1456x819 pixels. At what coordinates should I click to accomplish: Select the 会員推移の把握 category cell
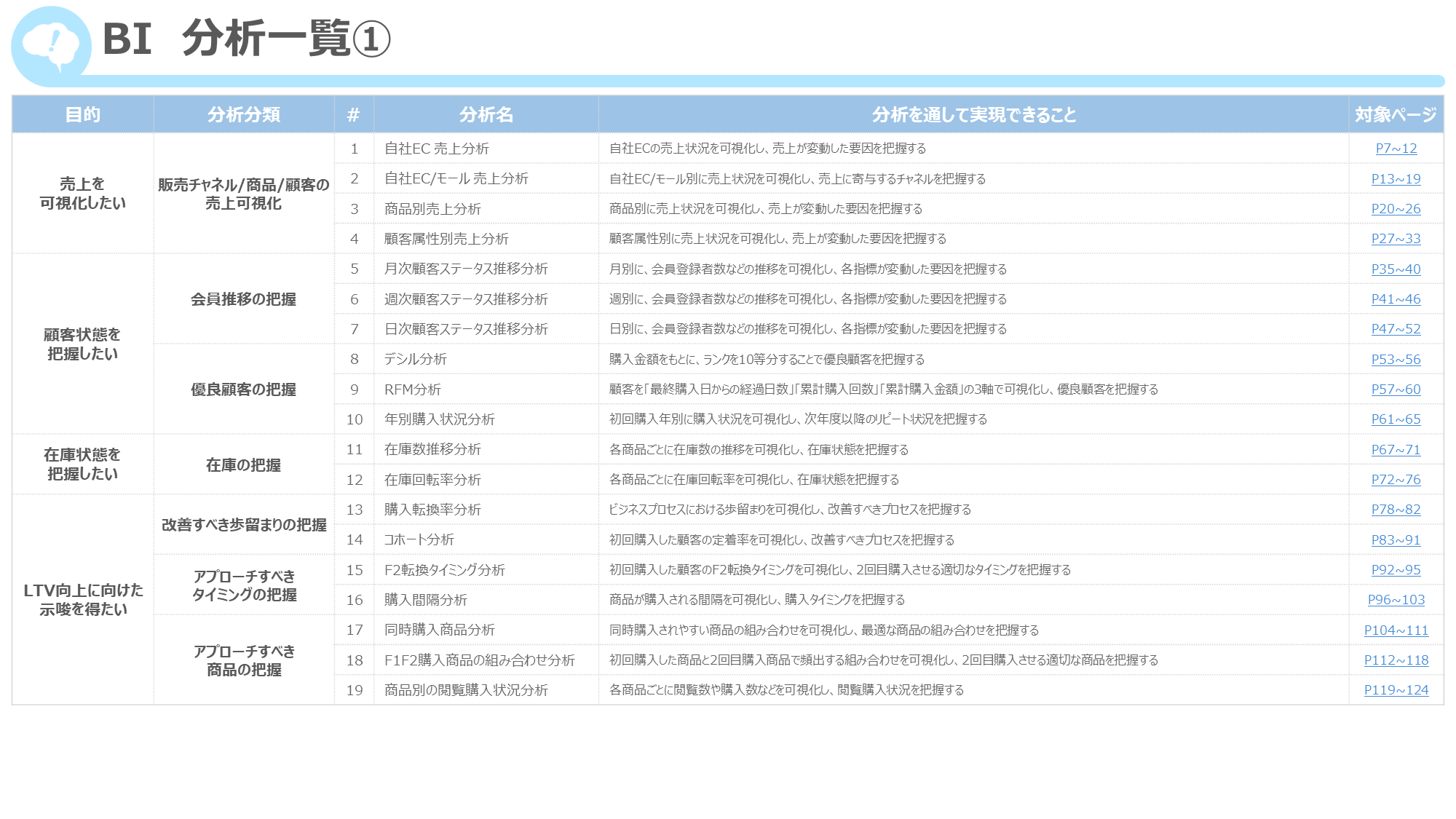244,299
